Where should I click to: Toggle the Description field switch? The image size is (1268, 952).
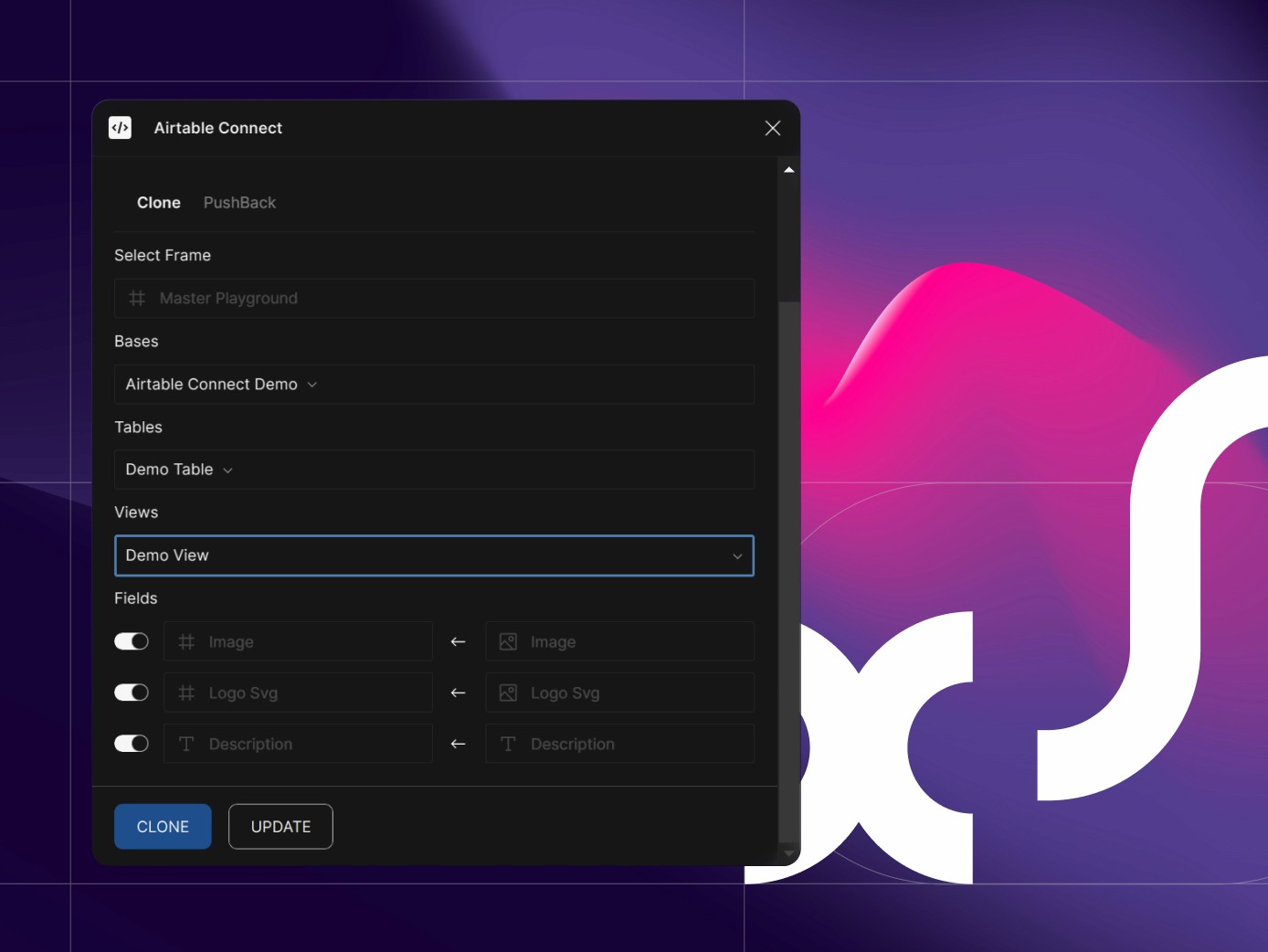pyautogui.click(x=132, y=744)
